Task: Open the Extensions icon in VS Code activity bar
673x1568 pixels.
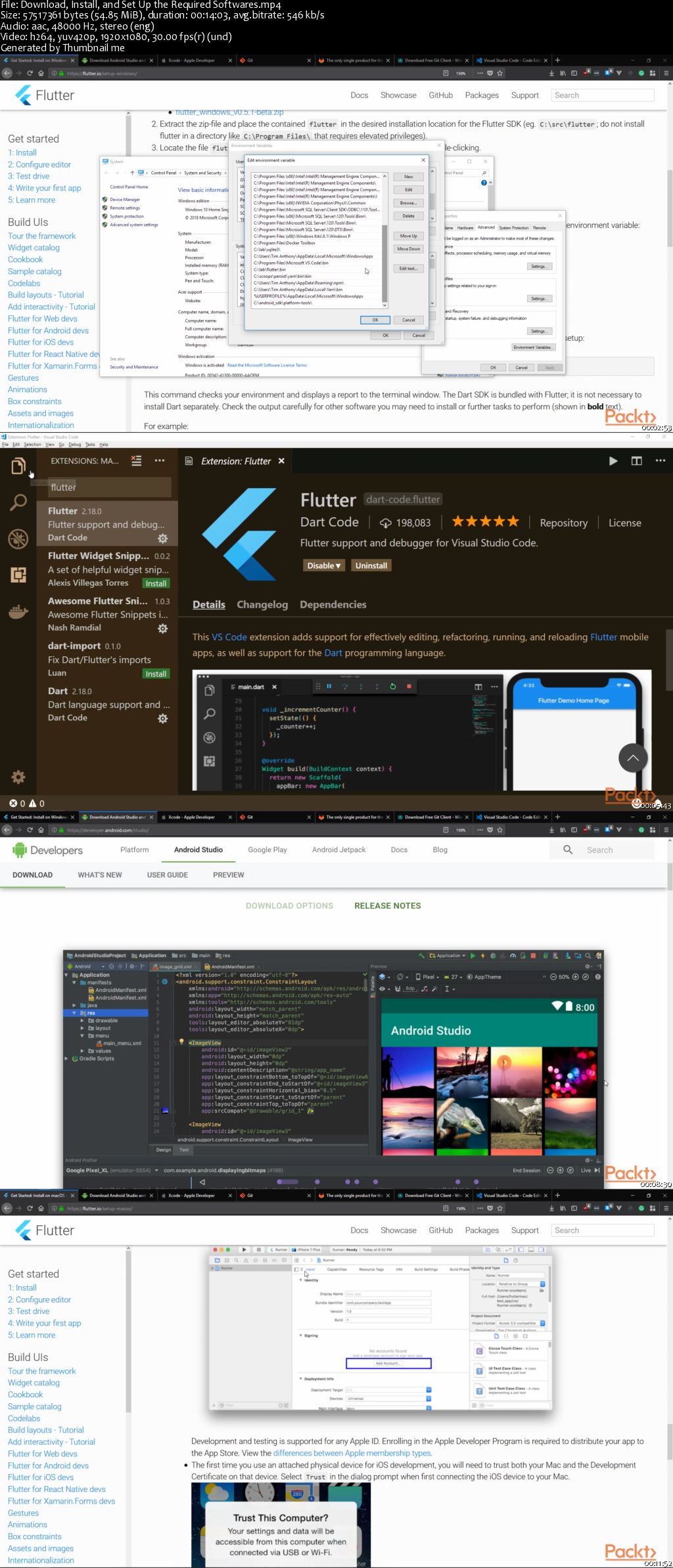Action: (18, 575)
